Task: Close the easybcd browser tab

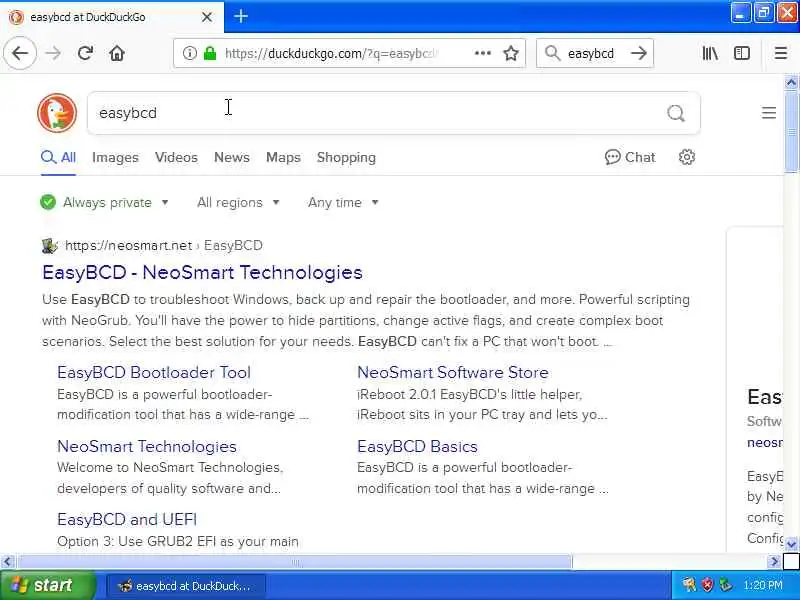Action: pyautogui.click(x=207, y=17)
